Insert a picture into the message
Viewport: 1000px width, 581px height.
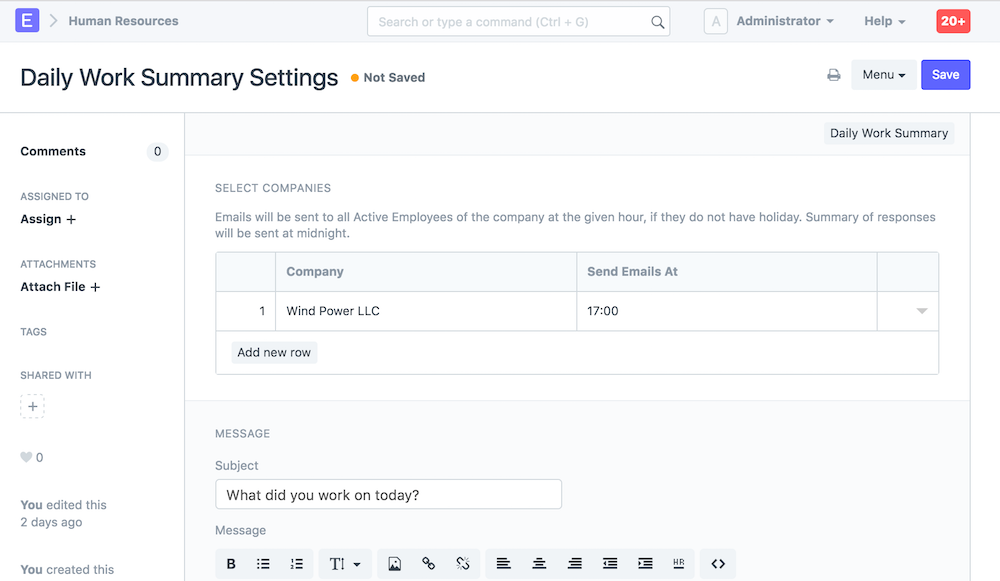(395, 564)
